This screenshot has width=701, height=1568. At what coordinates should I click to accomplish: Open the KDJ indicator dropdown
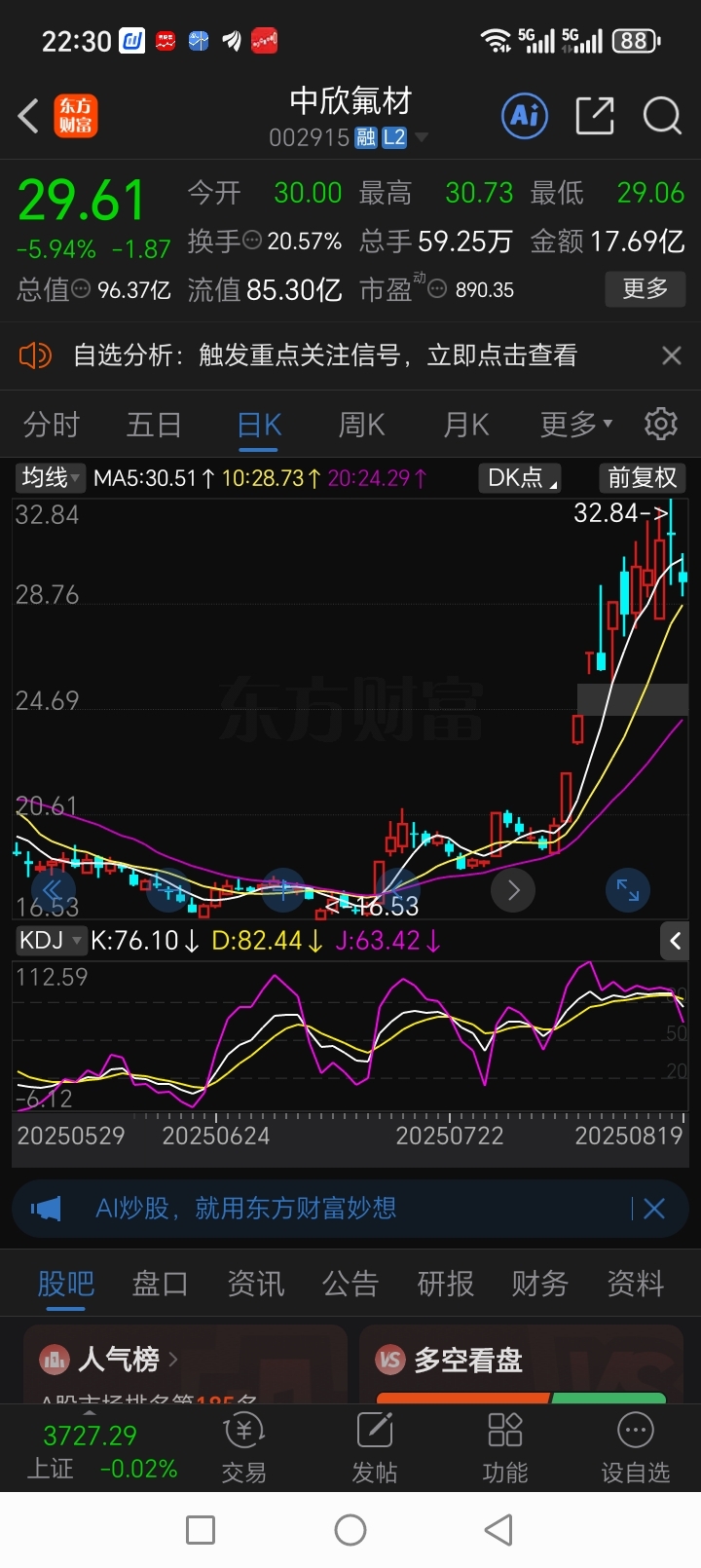coord(52,940)
